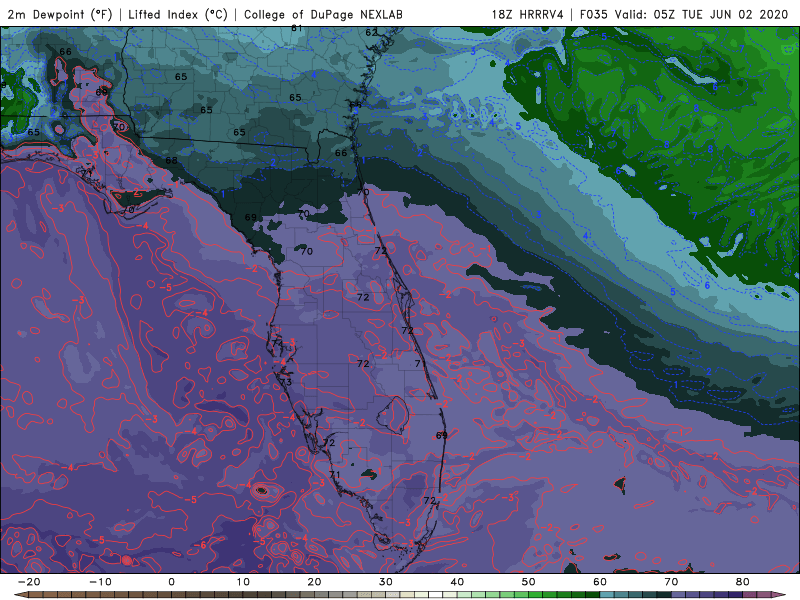Click the 'Lifted Index (°C)' title label
Image resolution: width=800 pixels, height=600 pixels.
[178, 14]
